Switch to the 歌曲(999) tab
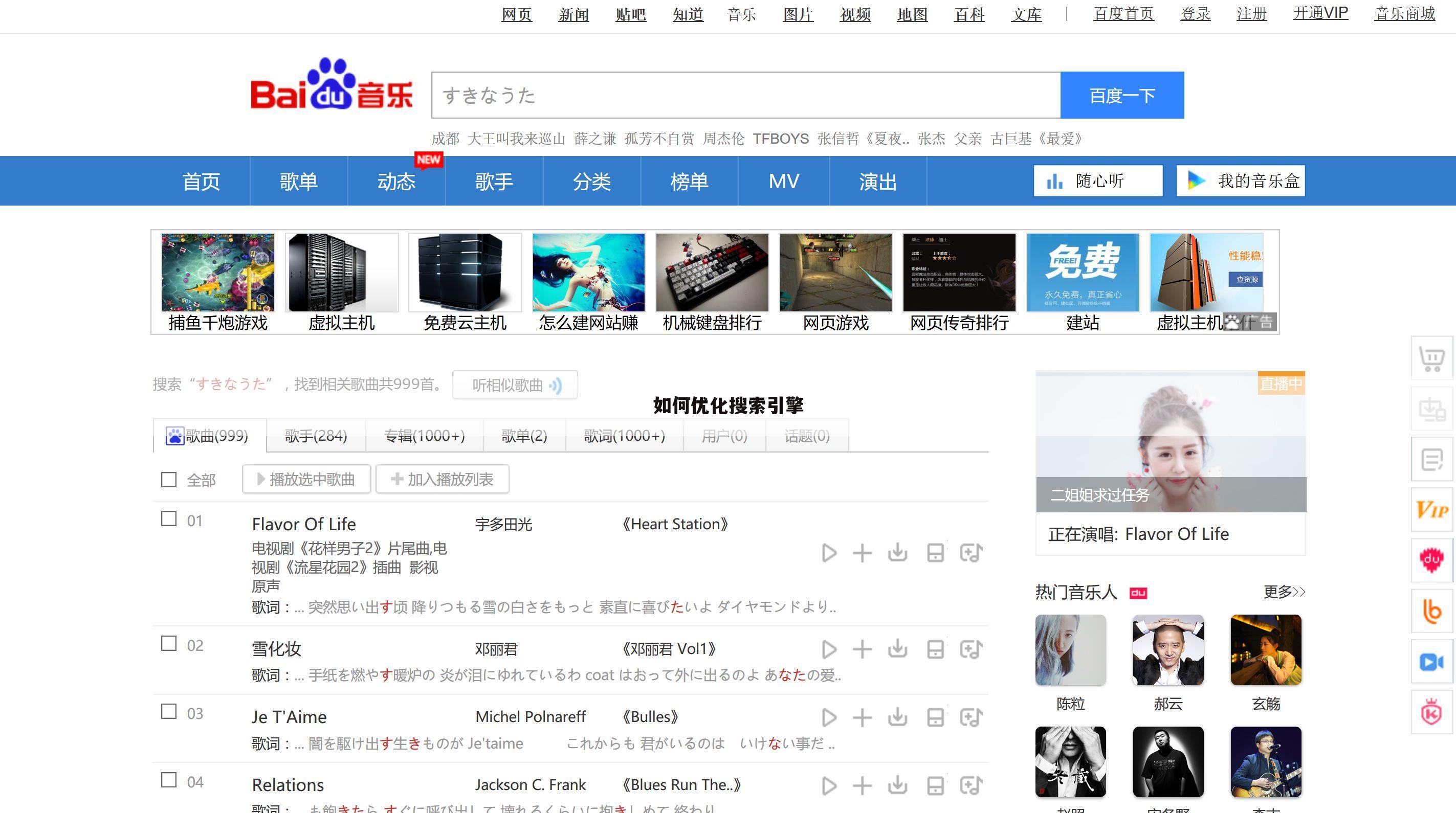 click(210, 436)
